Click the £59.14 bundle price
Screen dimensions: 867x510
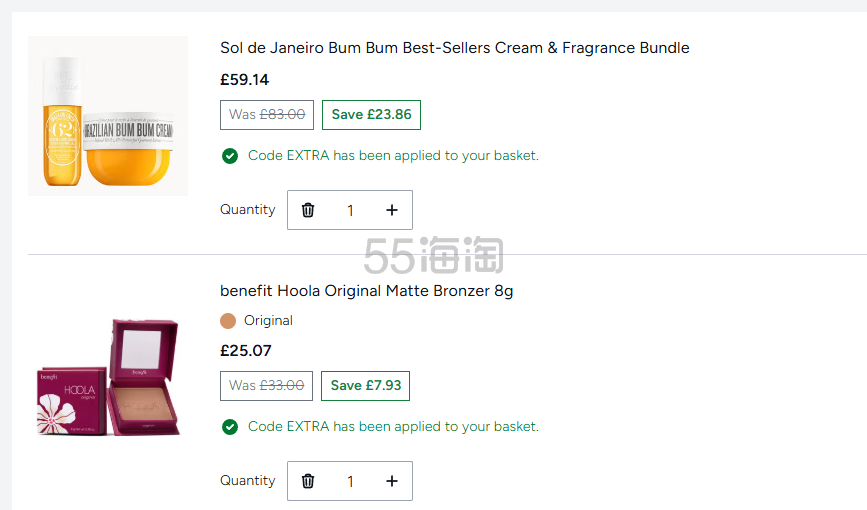coord(245,80)
